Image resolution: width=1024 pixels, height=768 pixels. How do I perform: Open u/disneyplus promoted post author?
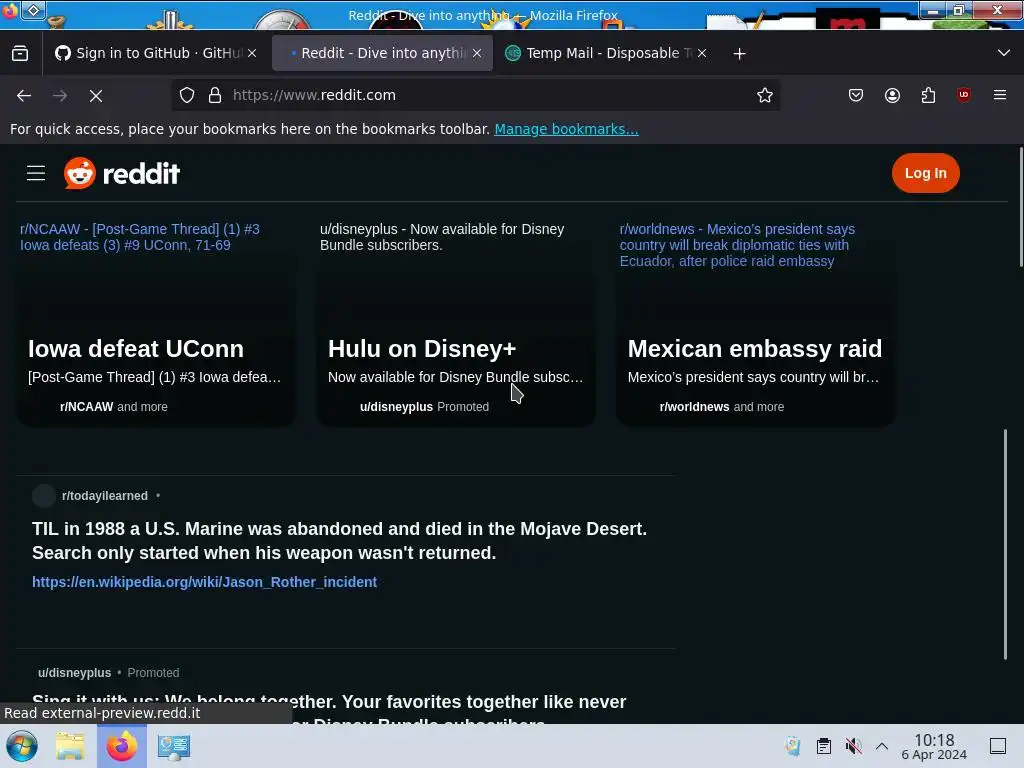pyautogui.click(x=74, y=673)
